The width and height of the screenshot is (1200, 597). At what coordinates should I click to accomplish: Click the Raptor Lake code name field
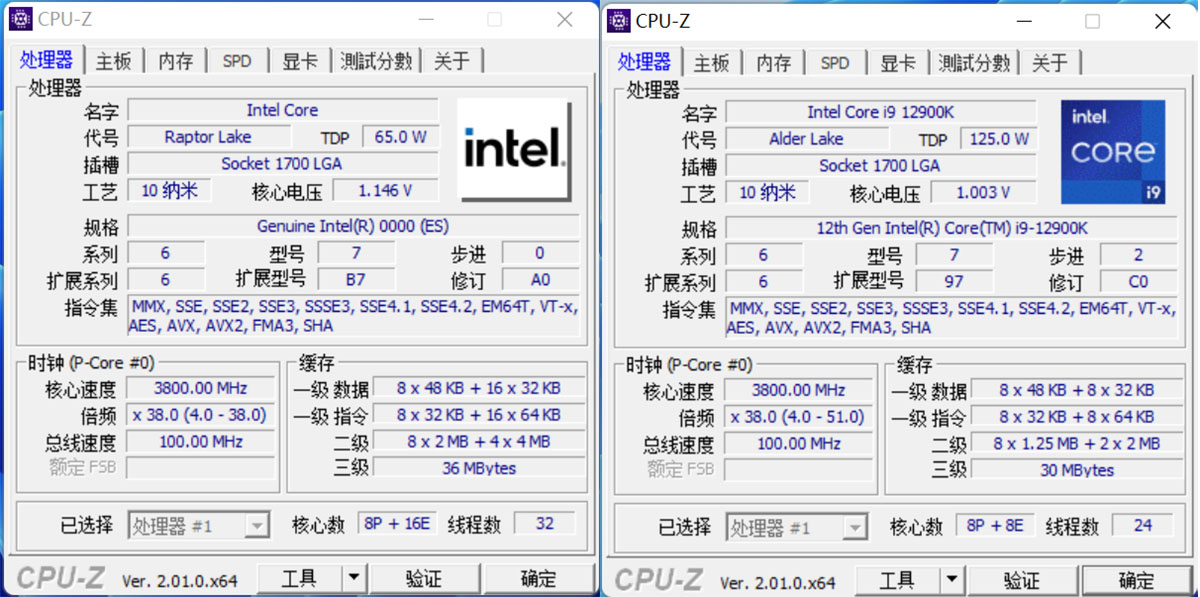tap(208, 137)
